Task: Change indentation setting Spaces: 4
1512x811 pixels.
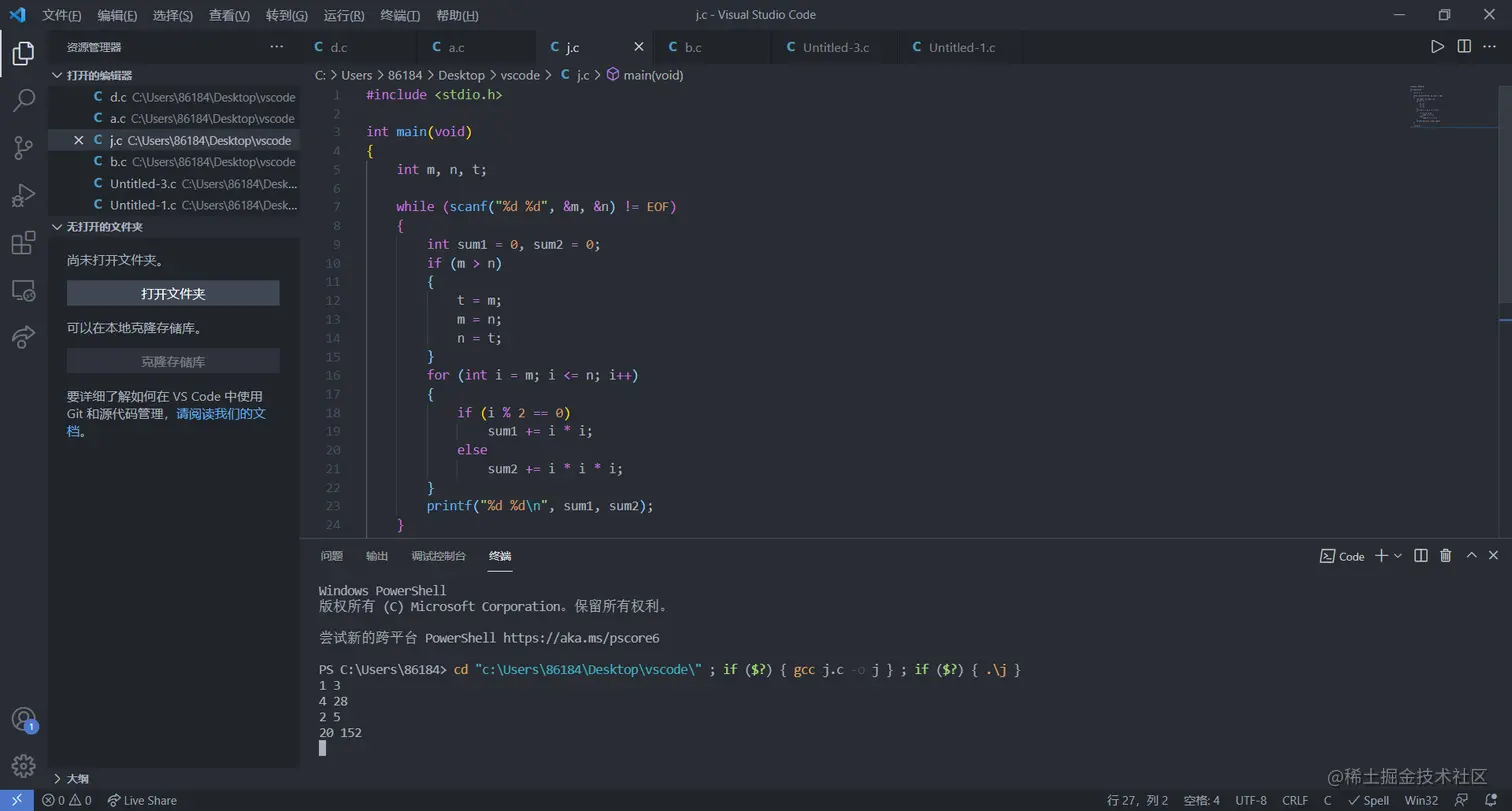Action: (x=1202, y=800)
